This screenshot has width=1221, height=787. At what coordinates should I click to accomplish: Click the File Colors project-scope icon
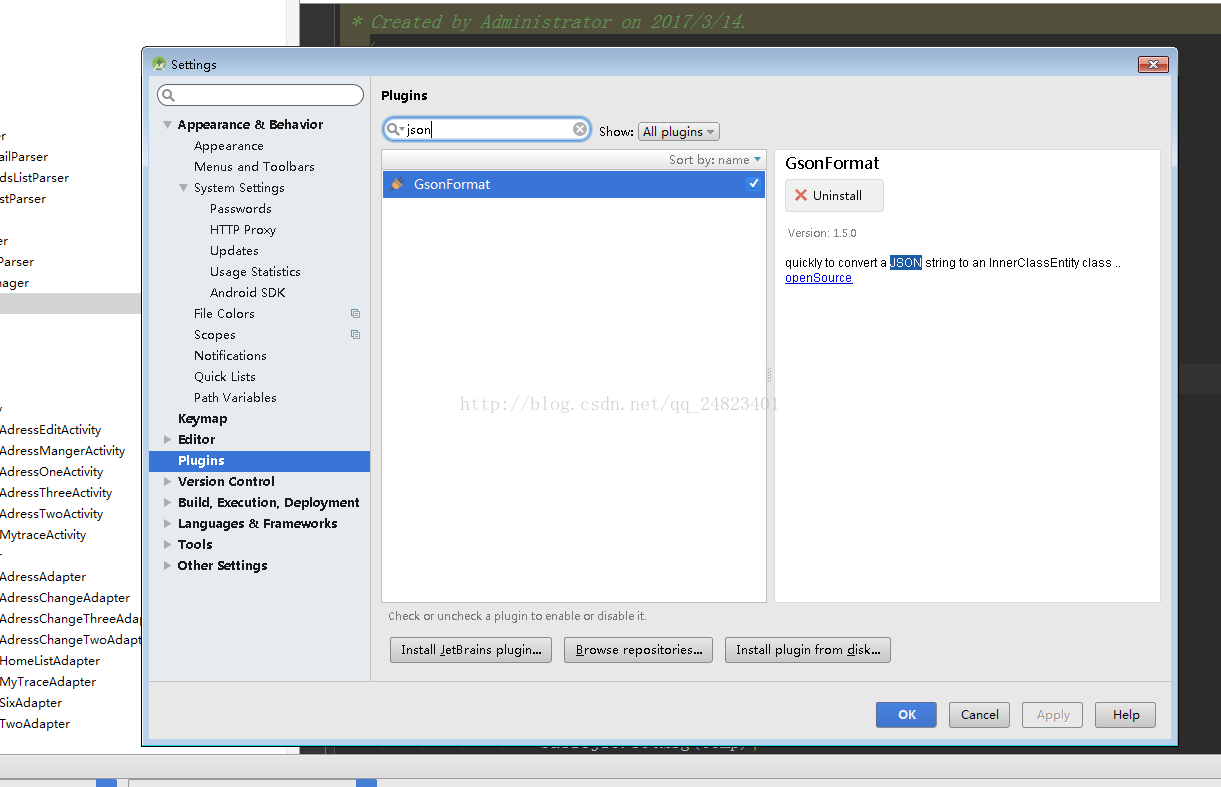[x=355, y=314]
